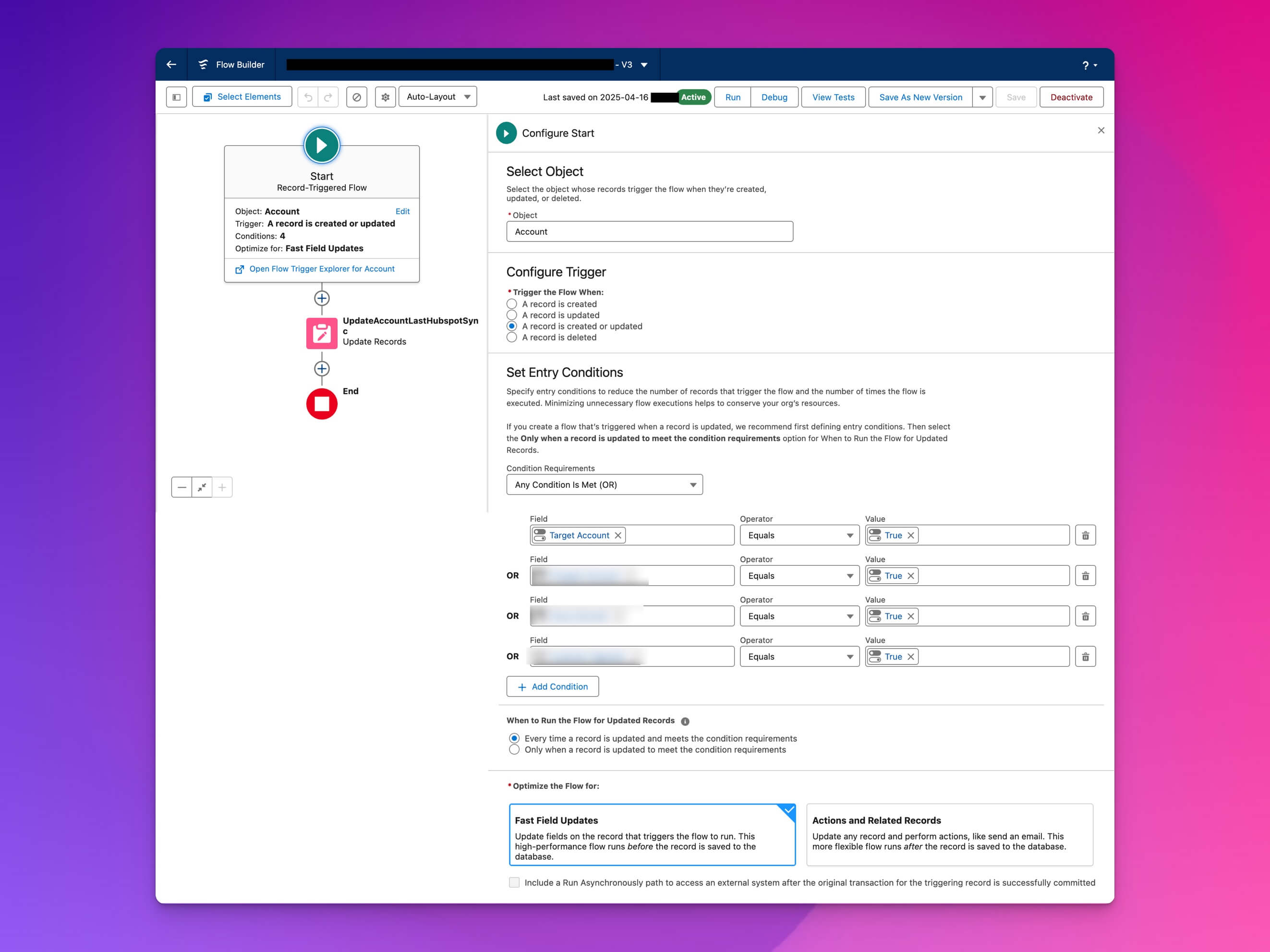The image size is (1270, 952).
Task: Click the Deactivate button
Action: [x=1071, y=97]
